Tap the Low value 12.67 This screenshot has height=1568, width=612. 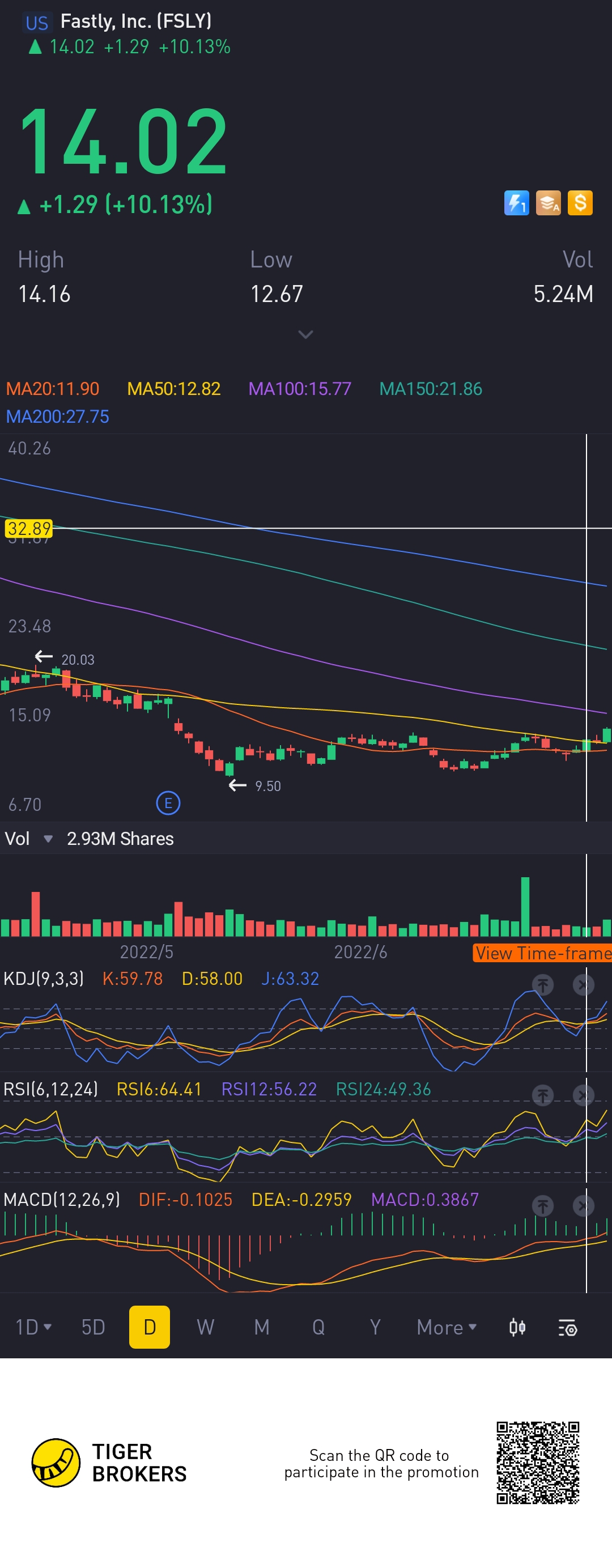[x=277, y=294]
